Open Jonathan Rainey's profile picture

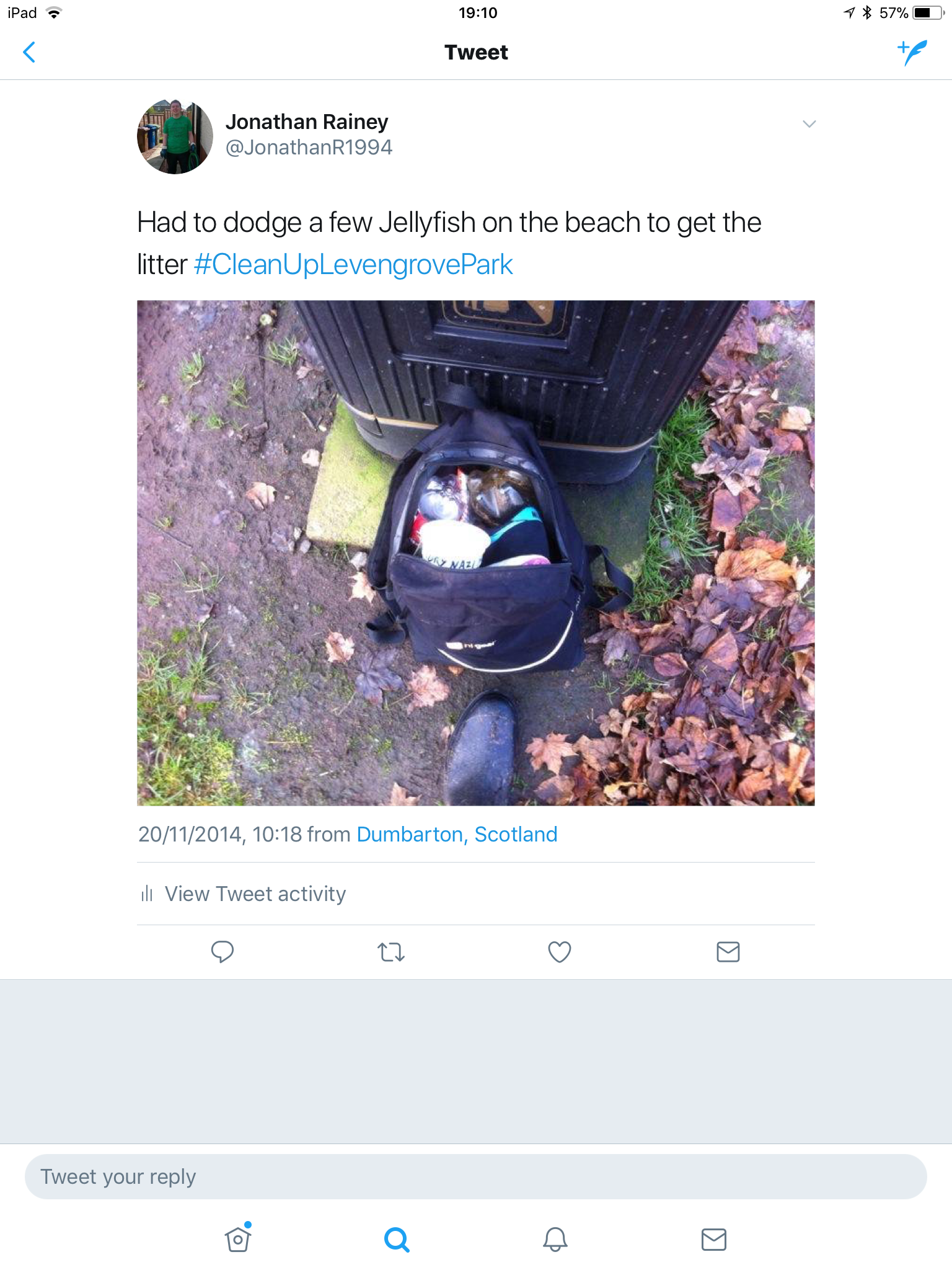(175, 136)
